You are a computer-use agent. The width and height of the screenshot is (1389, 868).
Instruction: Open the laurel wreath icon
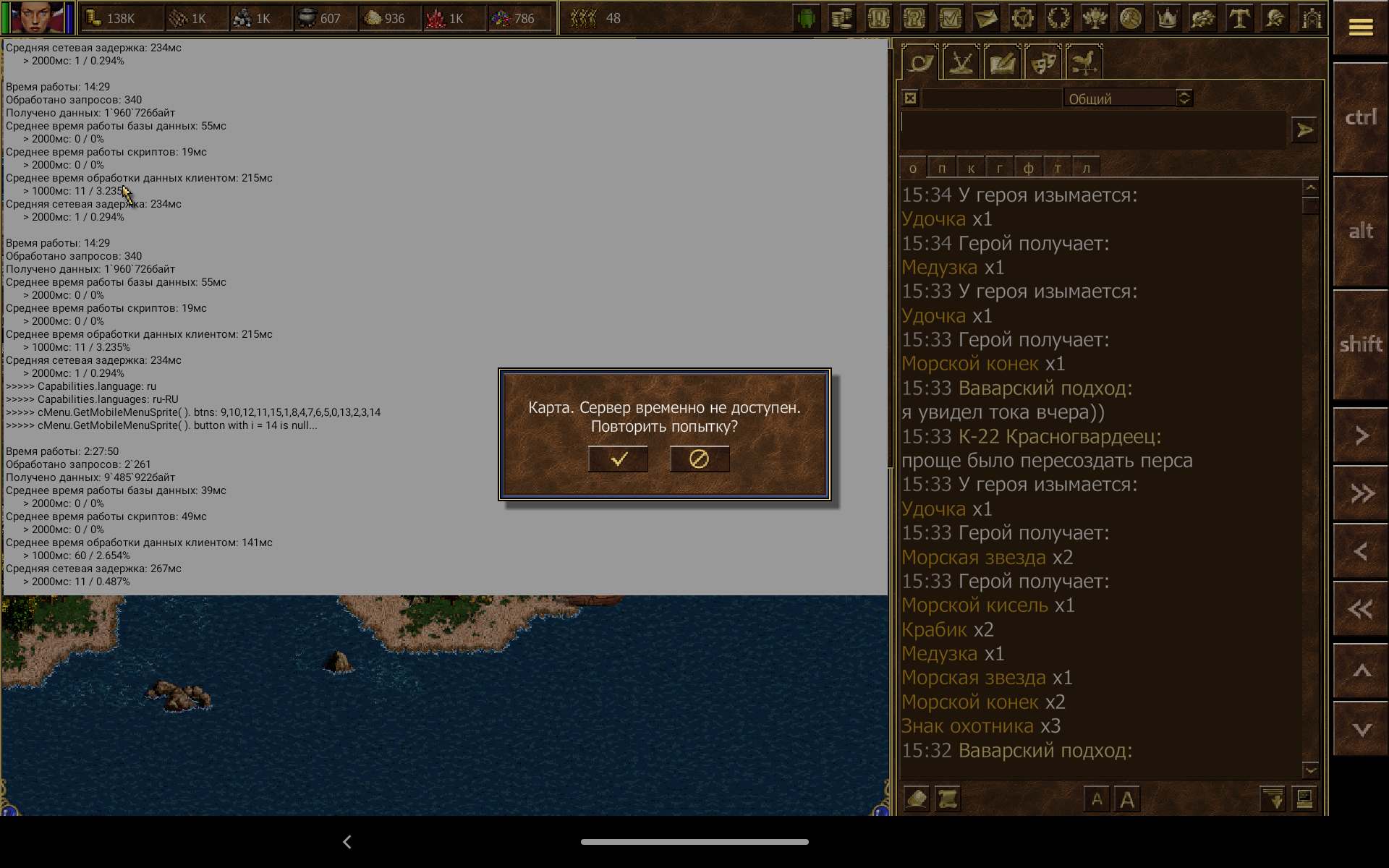[1058, 18]
